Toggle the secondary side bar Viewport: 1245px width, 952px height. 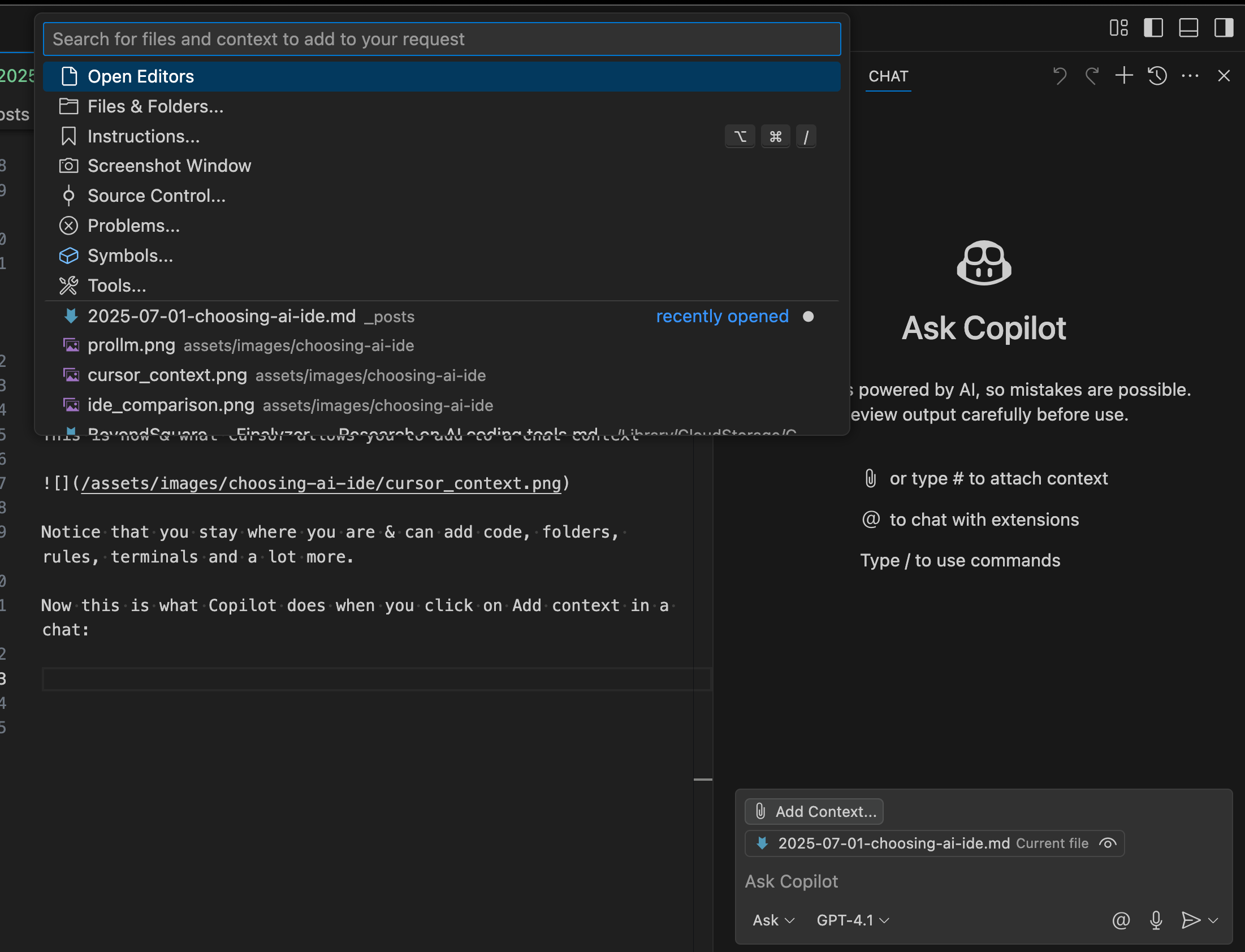pos(1224,28)
